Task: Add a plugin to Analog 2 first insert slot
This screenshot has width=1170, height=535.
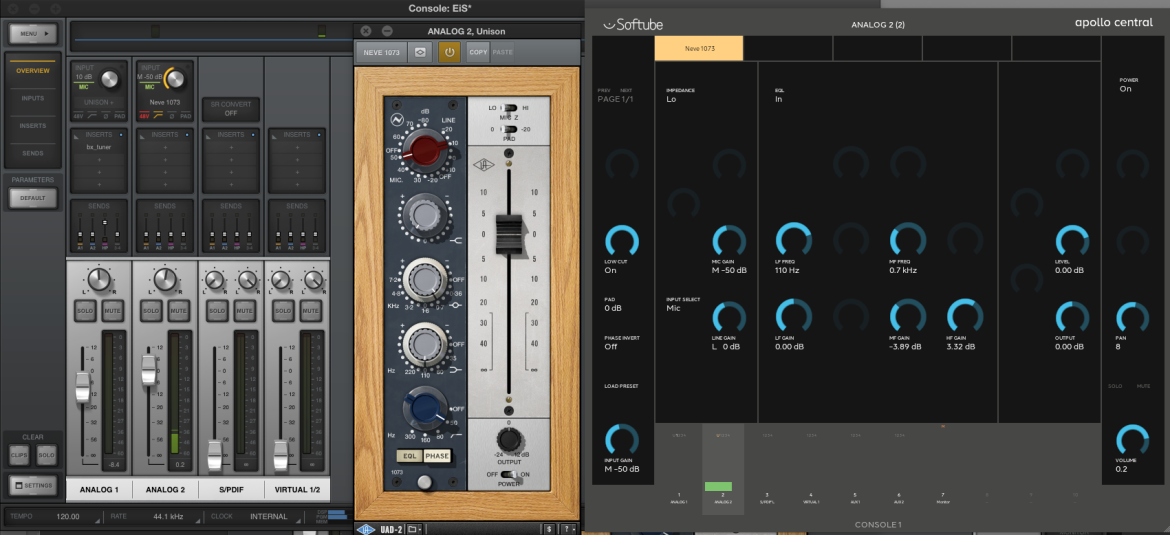Action: (x=165, y=148)
